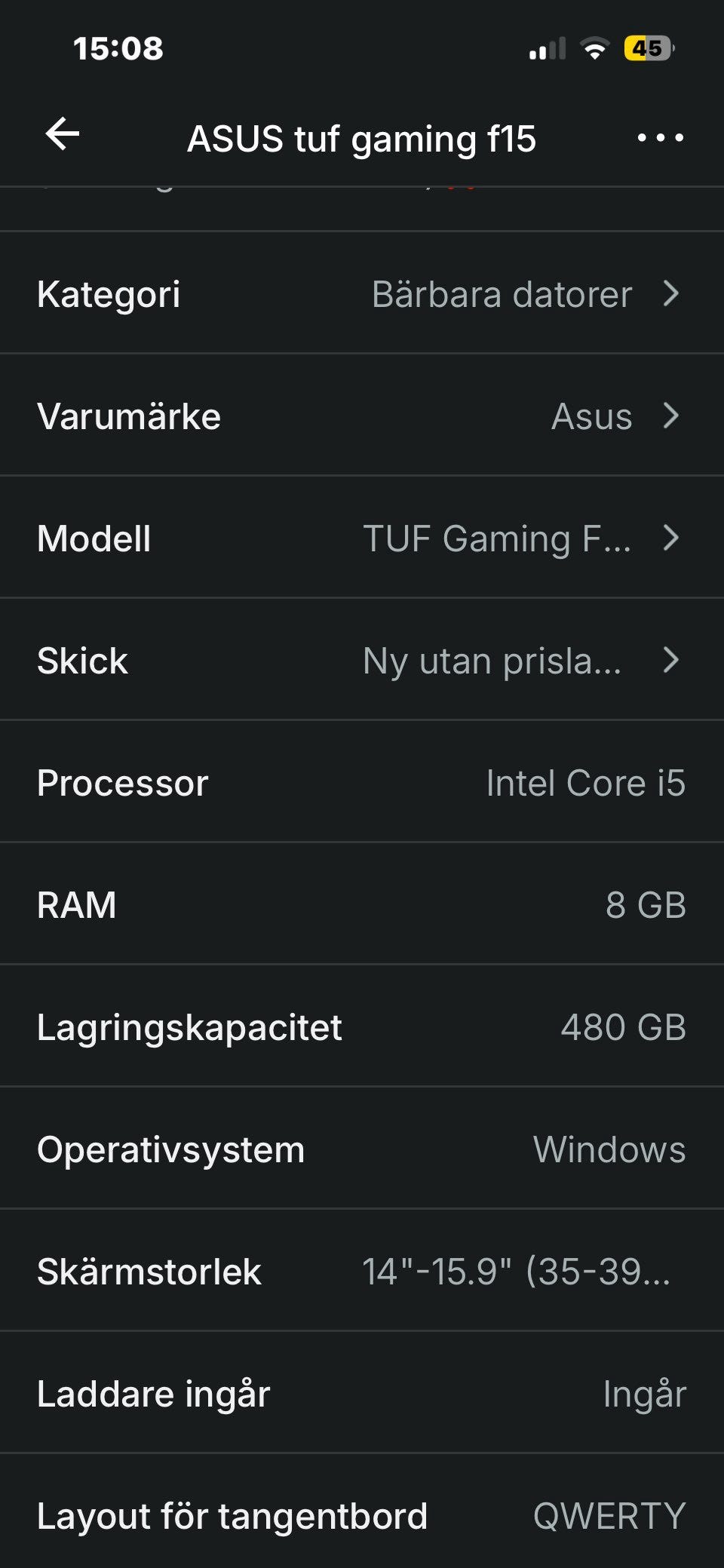The image size is (724, 1568).
Task: Tap the ASUS tuf gaming f15 title
Action: (x=361, y=139)
